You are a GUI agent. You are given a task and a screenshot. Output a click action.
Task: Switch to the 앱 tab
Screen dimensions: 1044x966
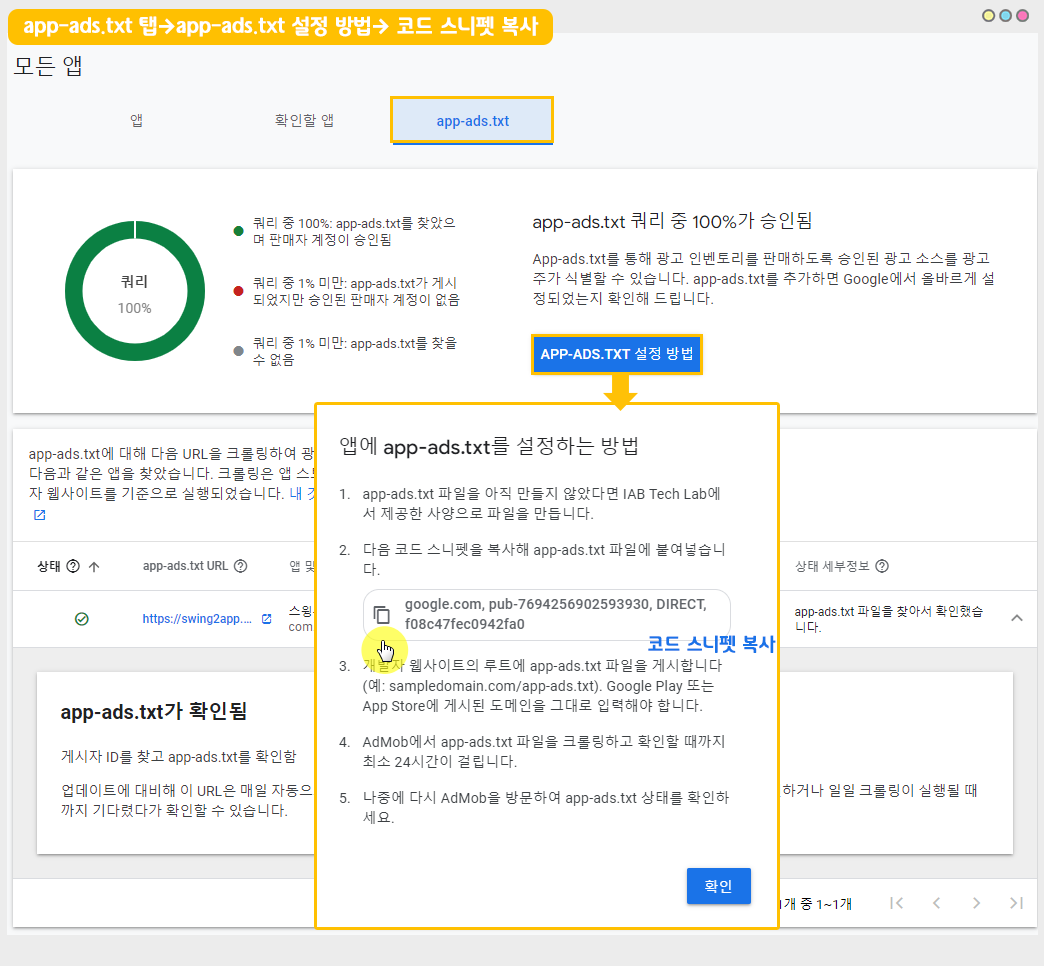click(136, 121)
